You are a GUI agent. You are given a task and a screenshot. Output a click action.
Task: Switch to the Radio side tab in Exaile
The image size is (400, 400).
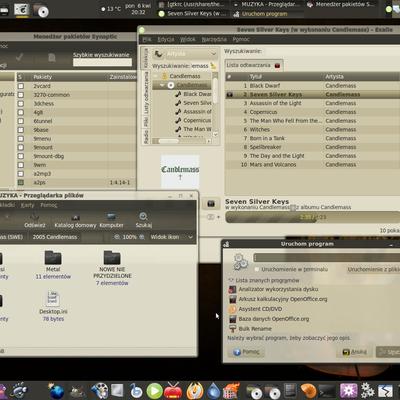[x=146, y=137]
